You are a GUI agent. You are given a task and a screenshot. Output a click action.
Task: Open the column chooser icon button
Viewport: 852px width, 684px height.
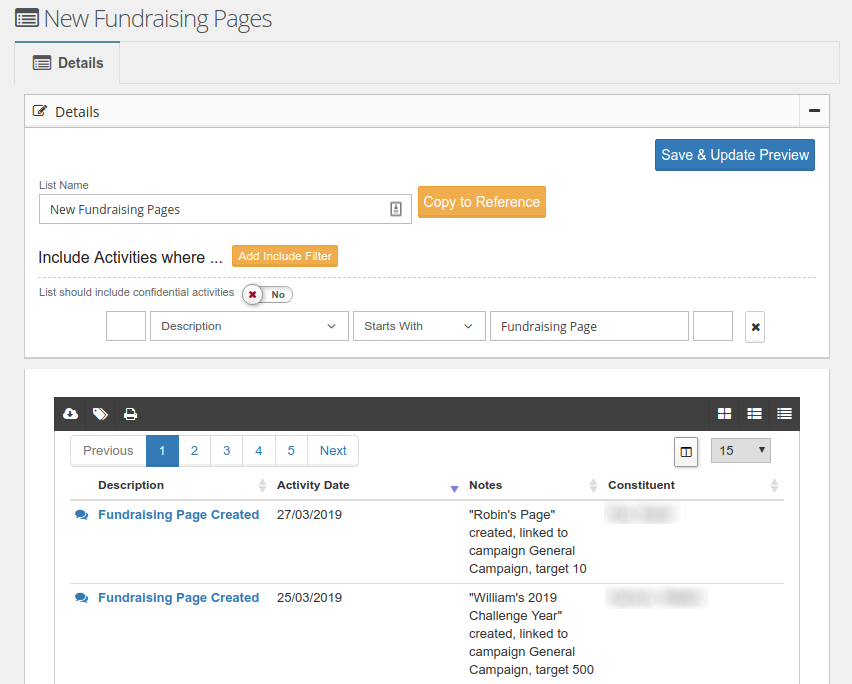[686, 452]
